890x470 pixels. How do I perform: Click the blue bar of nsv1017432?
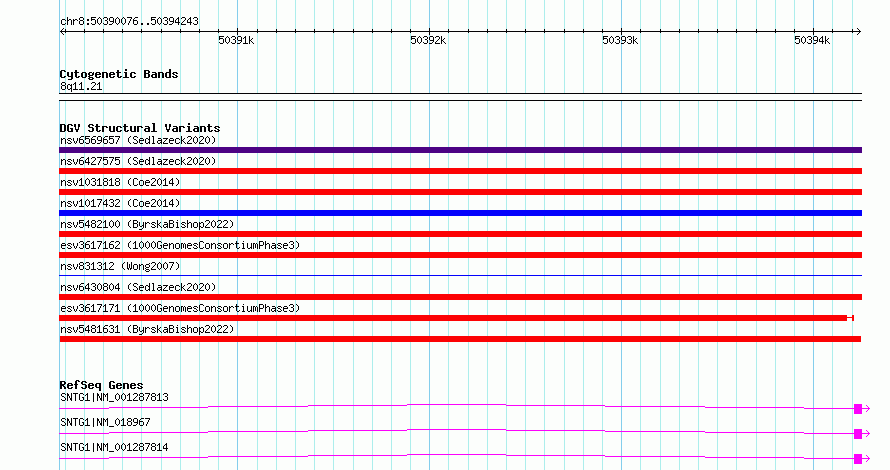tap(460, 213)
